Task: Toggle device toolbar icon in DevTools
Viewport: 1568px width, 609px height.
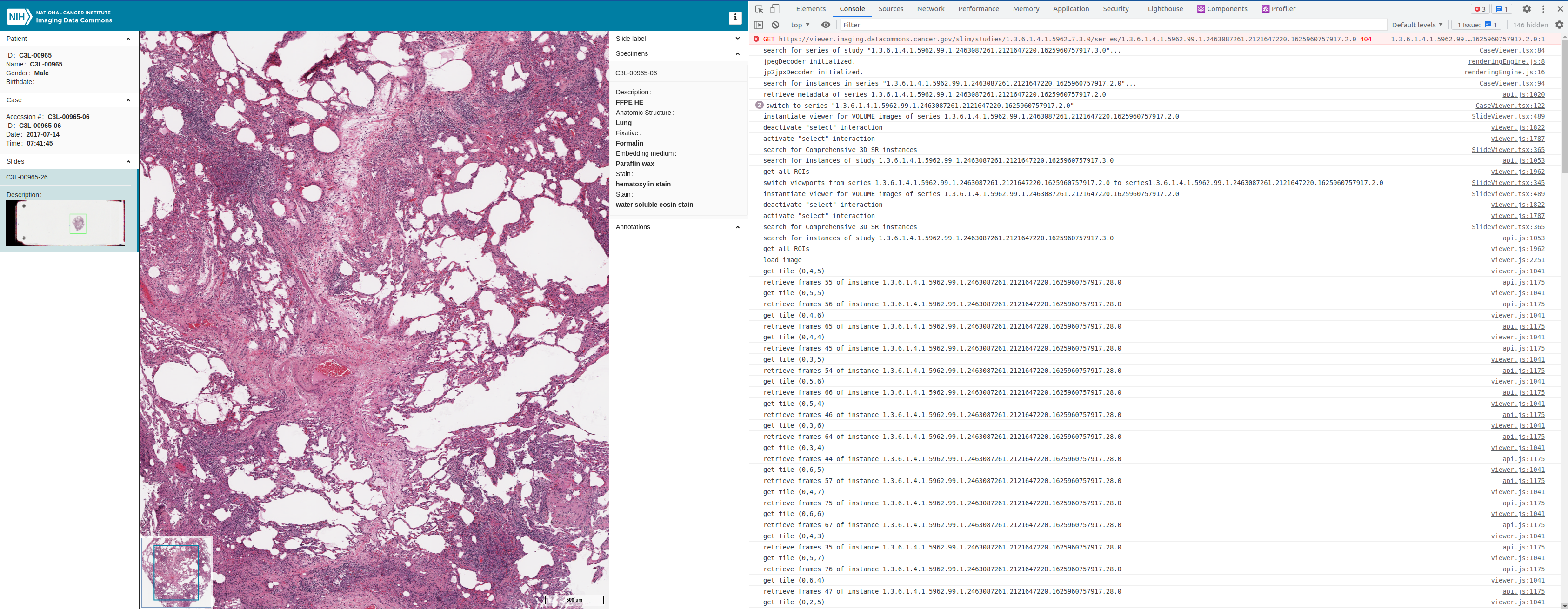Action: coord(775,9)
